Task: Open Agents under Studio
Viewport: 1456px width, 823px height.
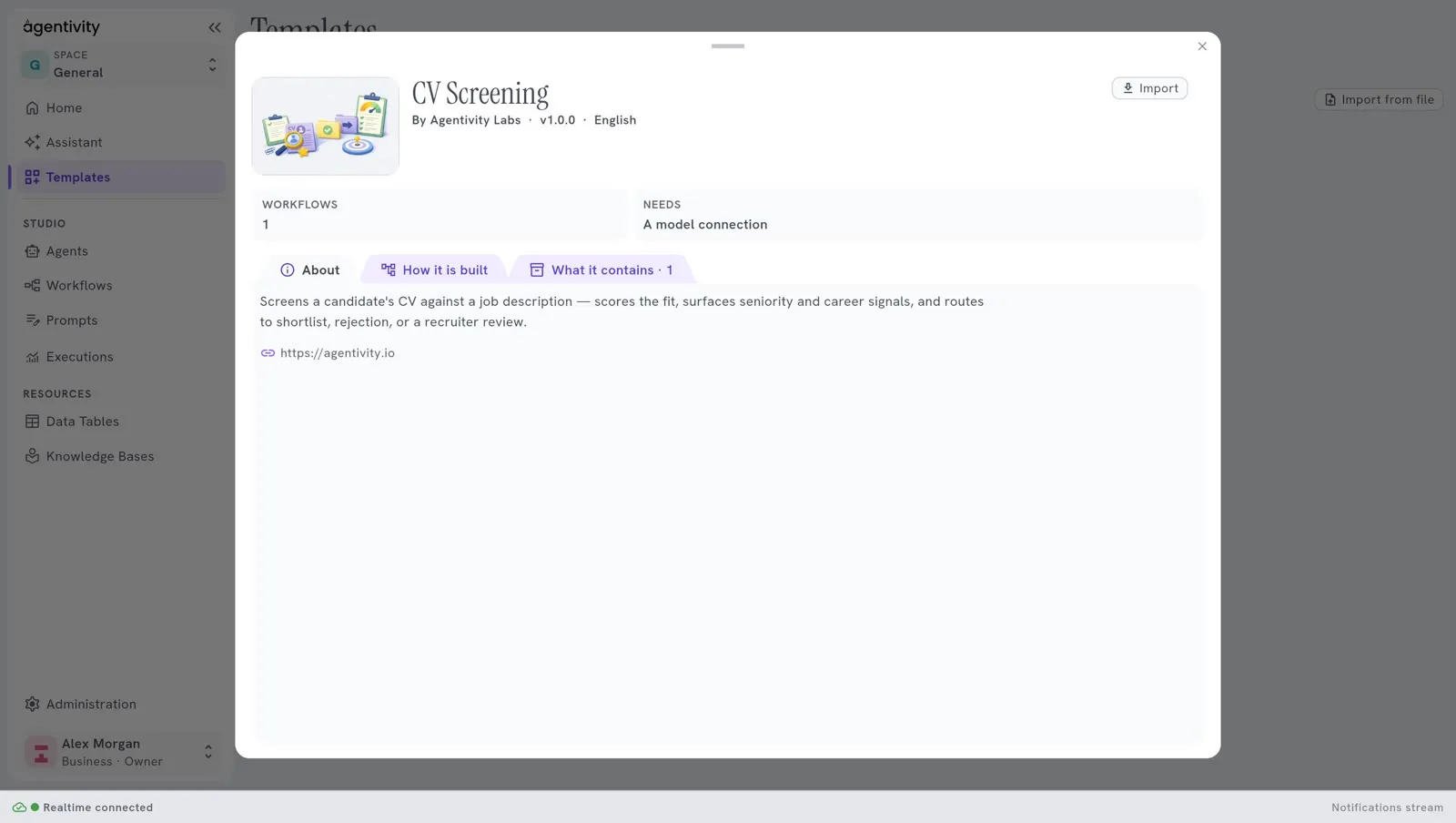Action: (122, 251)
